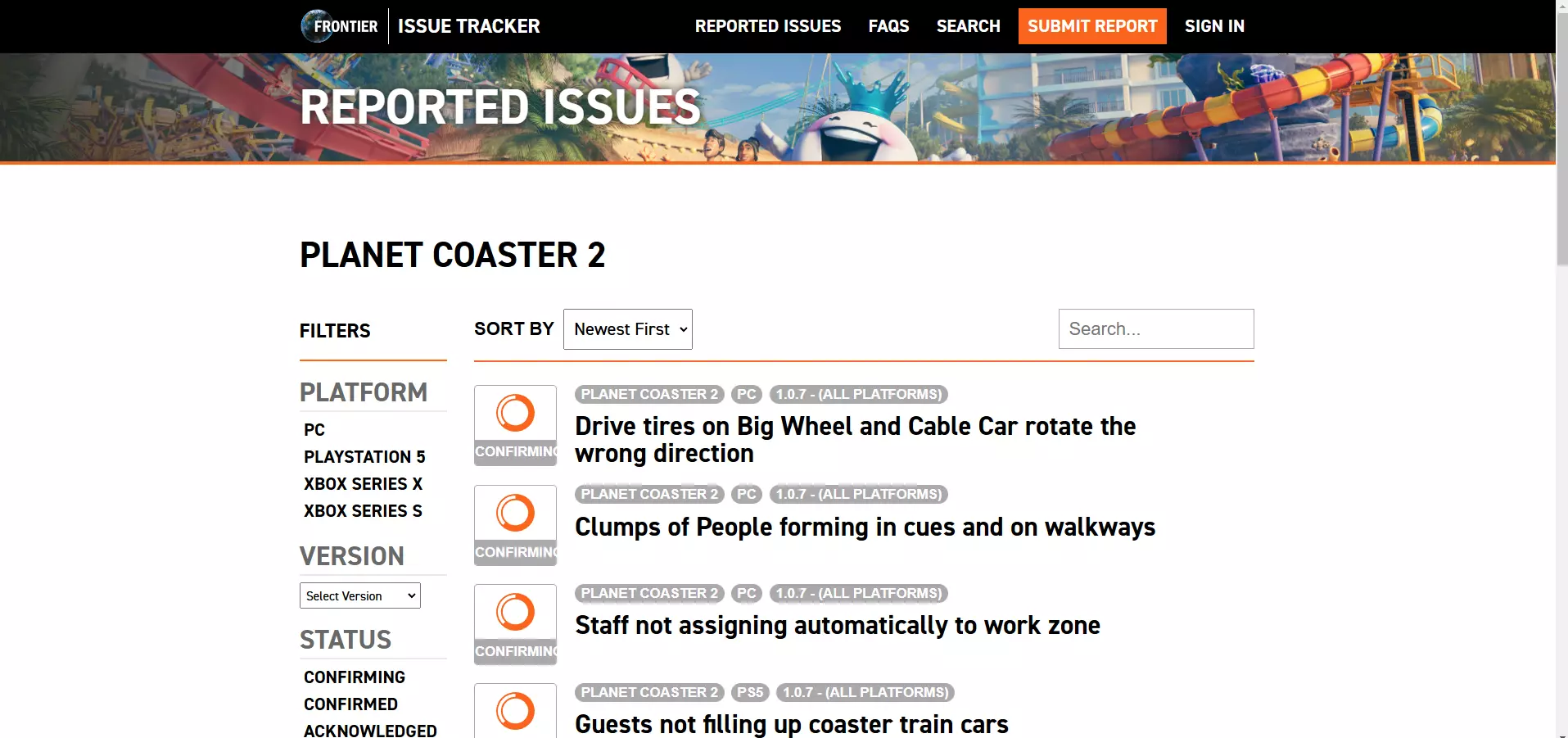Open the Staff not assigning automatically issue
Viewport: 1568px width, 738px height.
(838, 625)
